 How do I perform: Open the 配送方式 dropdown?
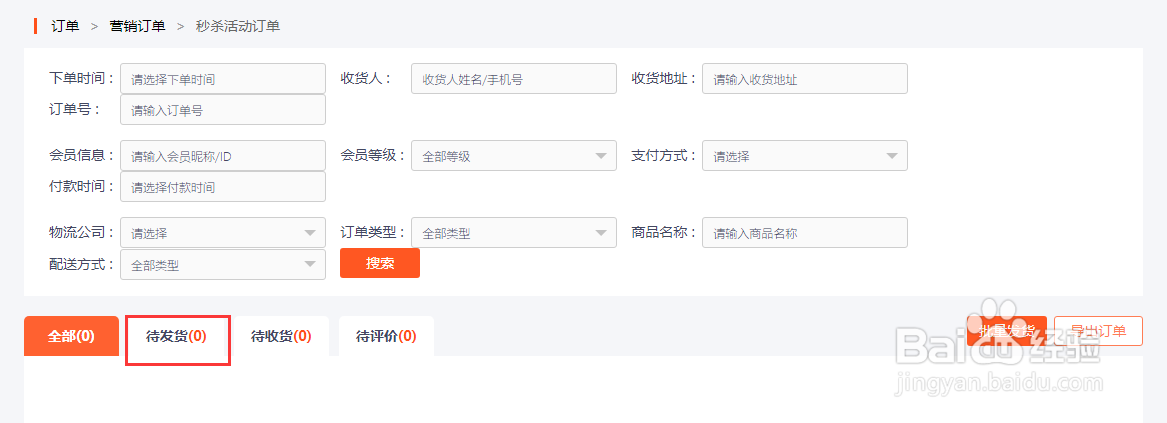click(222, 265)
